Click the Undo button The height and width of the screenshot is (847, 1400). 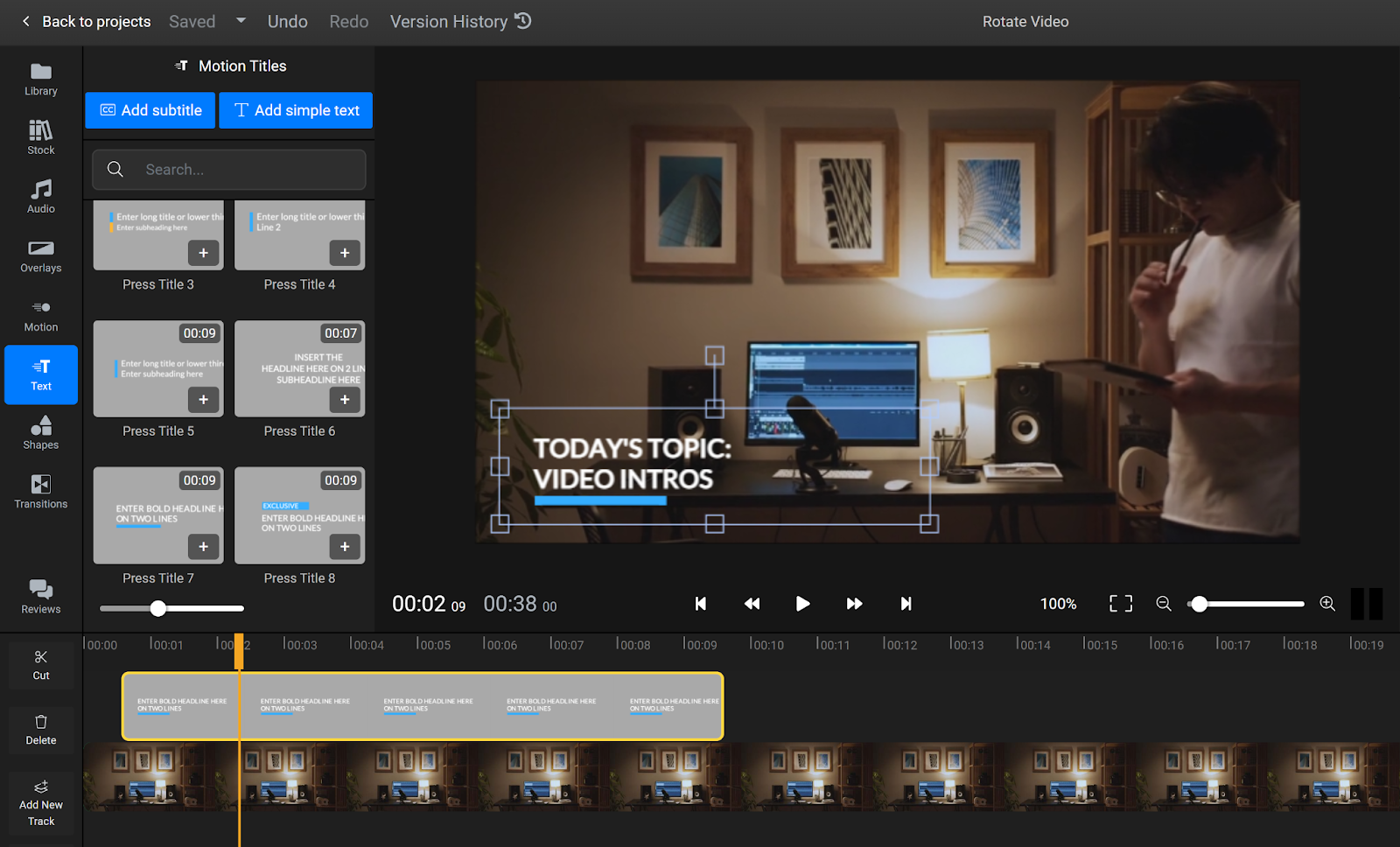[288, 22]
